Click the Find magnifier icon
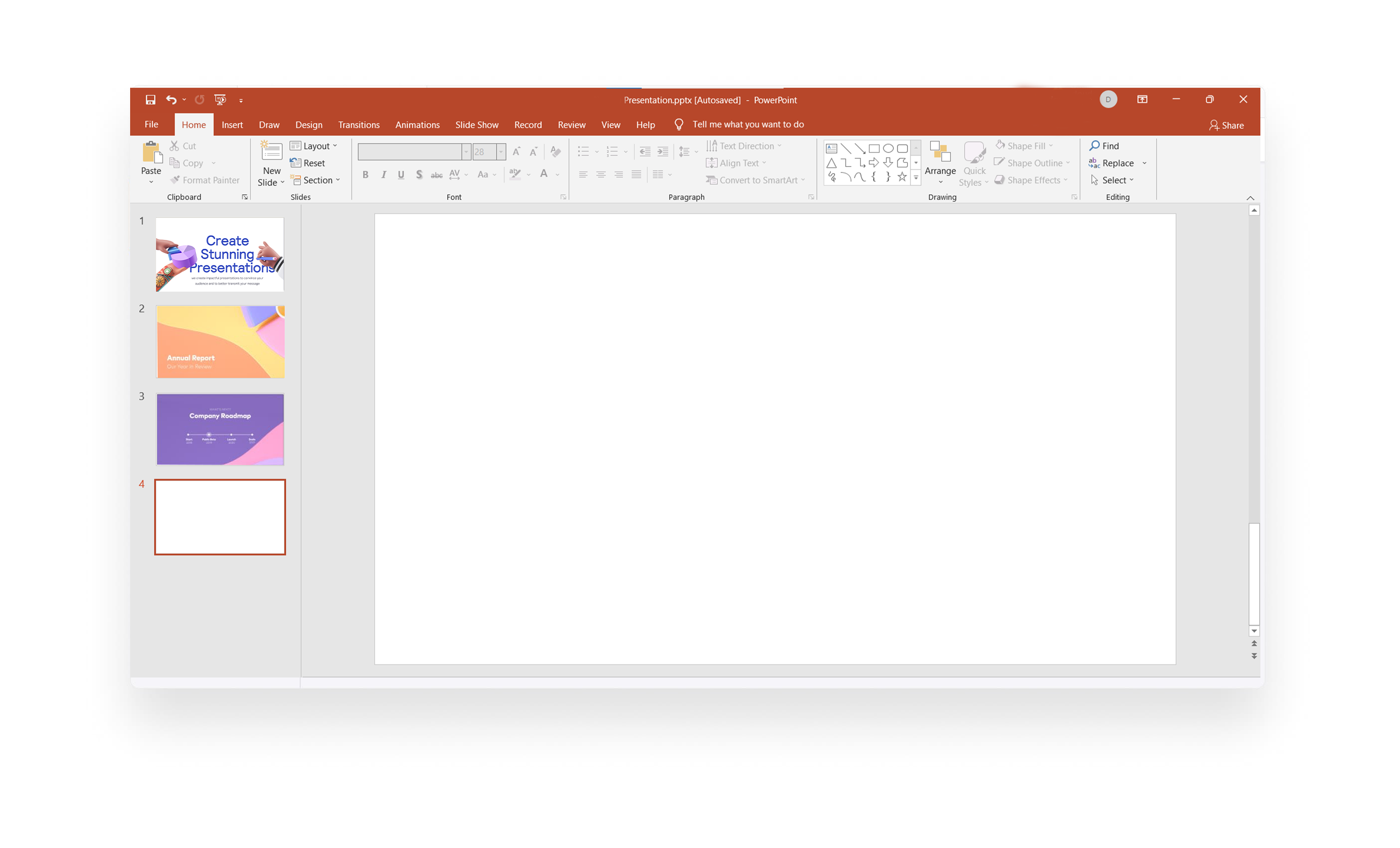 [1094, 146]
